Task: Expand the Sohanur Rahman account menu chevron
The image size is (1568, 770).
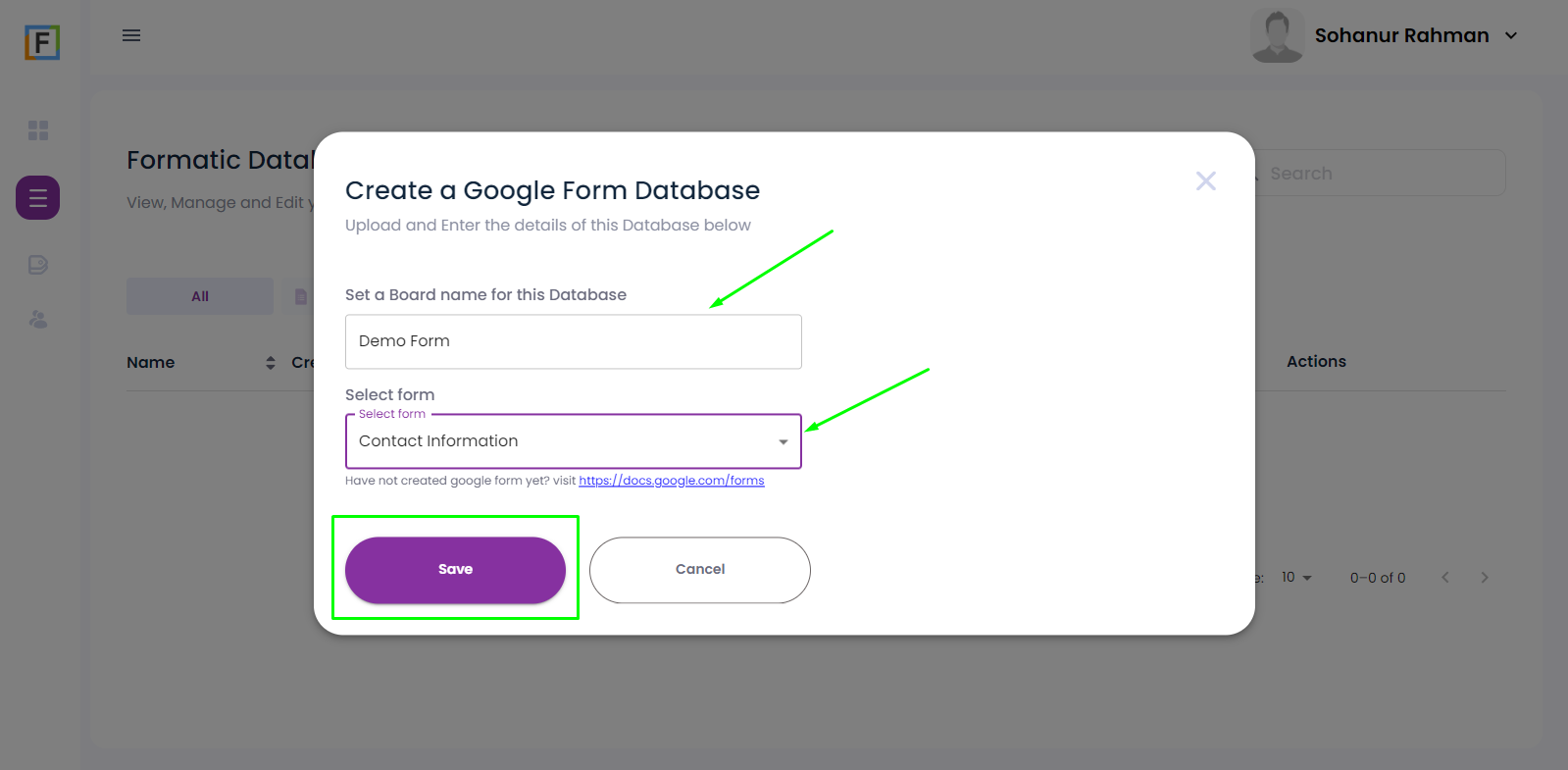Action: 1511,36
